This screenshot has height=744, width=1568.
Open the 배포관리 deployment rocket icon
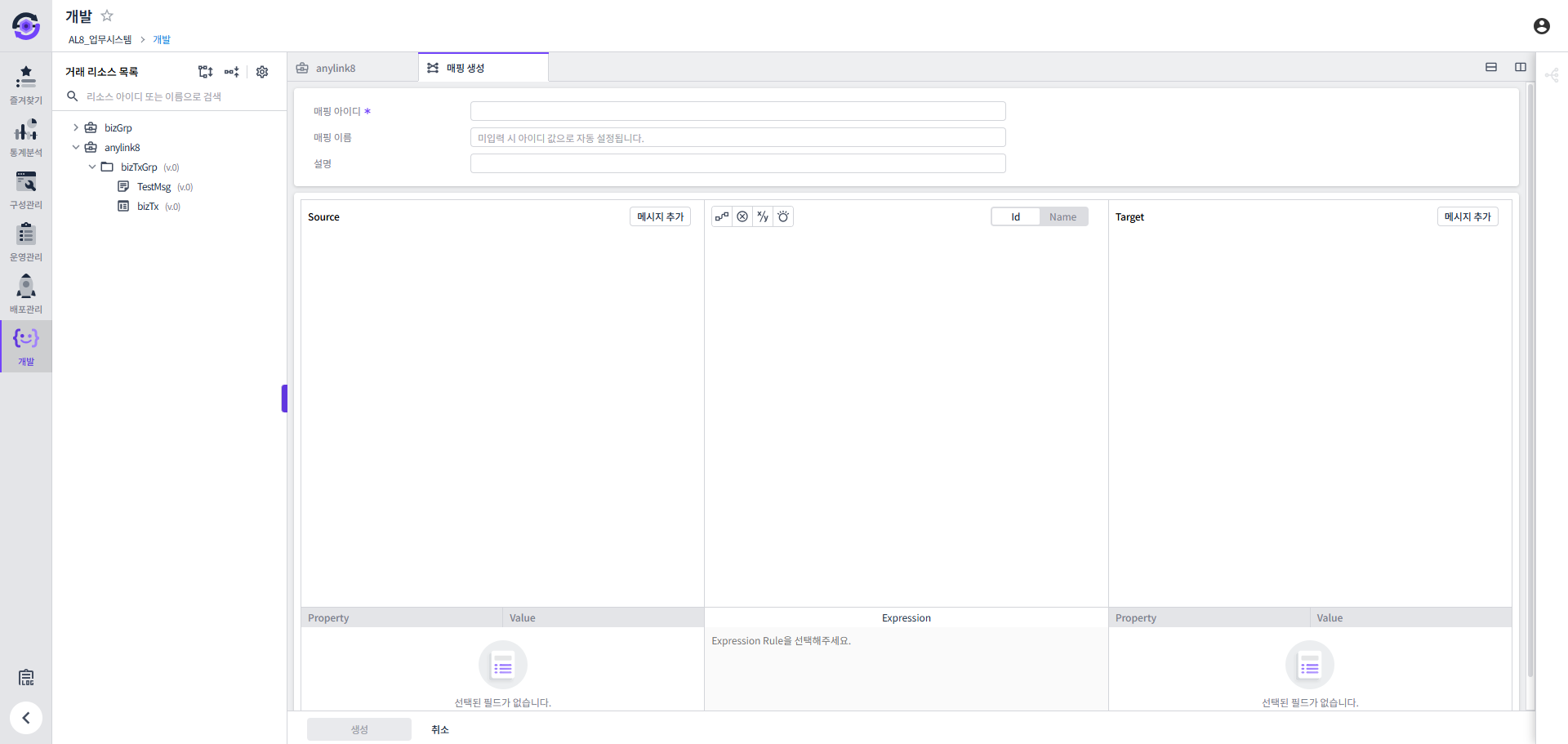[x=26, y=294]
